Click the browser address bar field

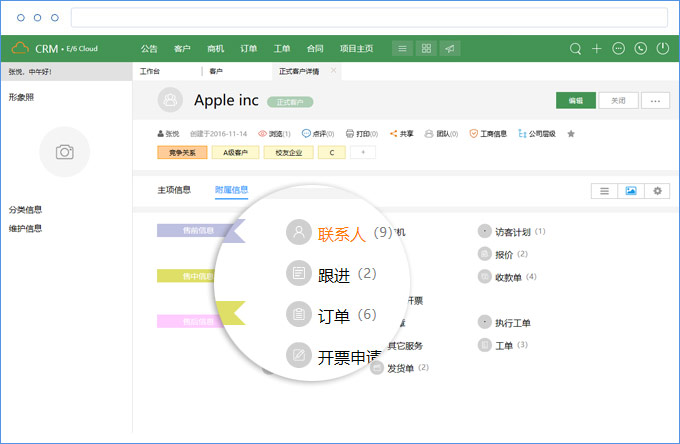point(368,18)
